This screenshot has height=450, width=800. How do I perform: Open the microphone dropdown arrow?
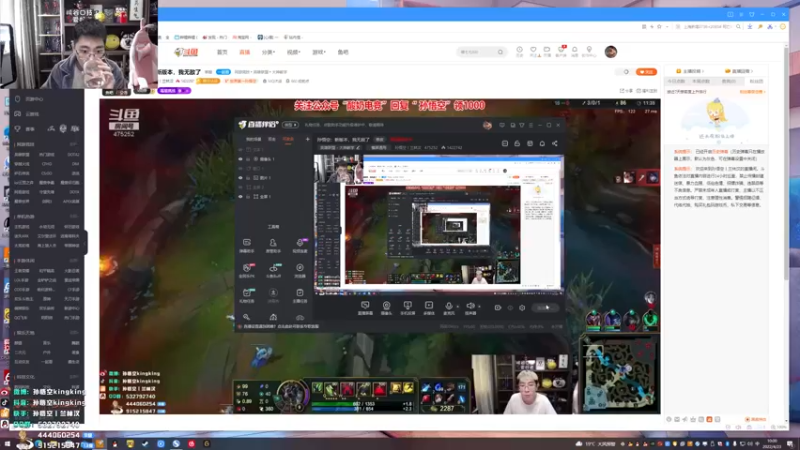coord(458,307)
